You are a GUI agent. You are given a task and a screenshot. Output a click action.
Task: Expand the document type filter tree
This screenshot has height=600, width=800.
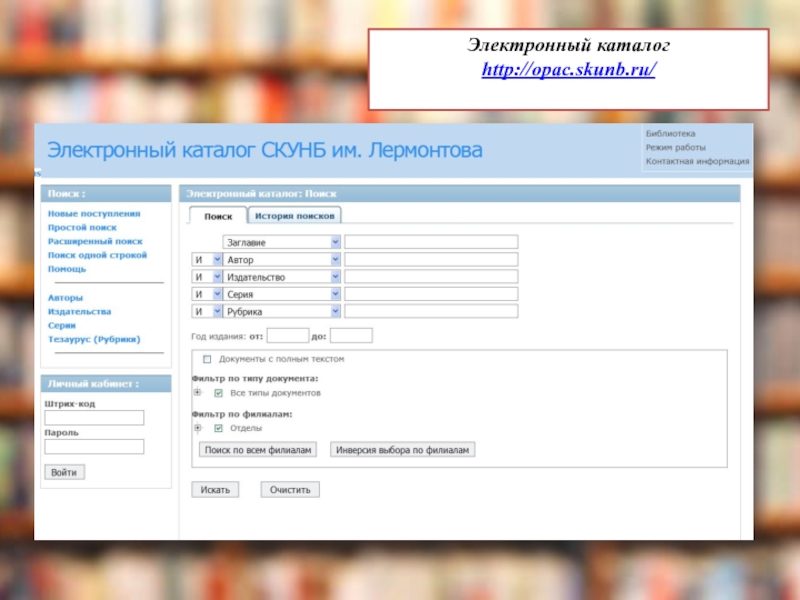(x=198, y=393)
